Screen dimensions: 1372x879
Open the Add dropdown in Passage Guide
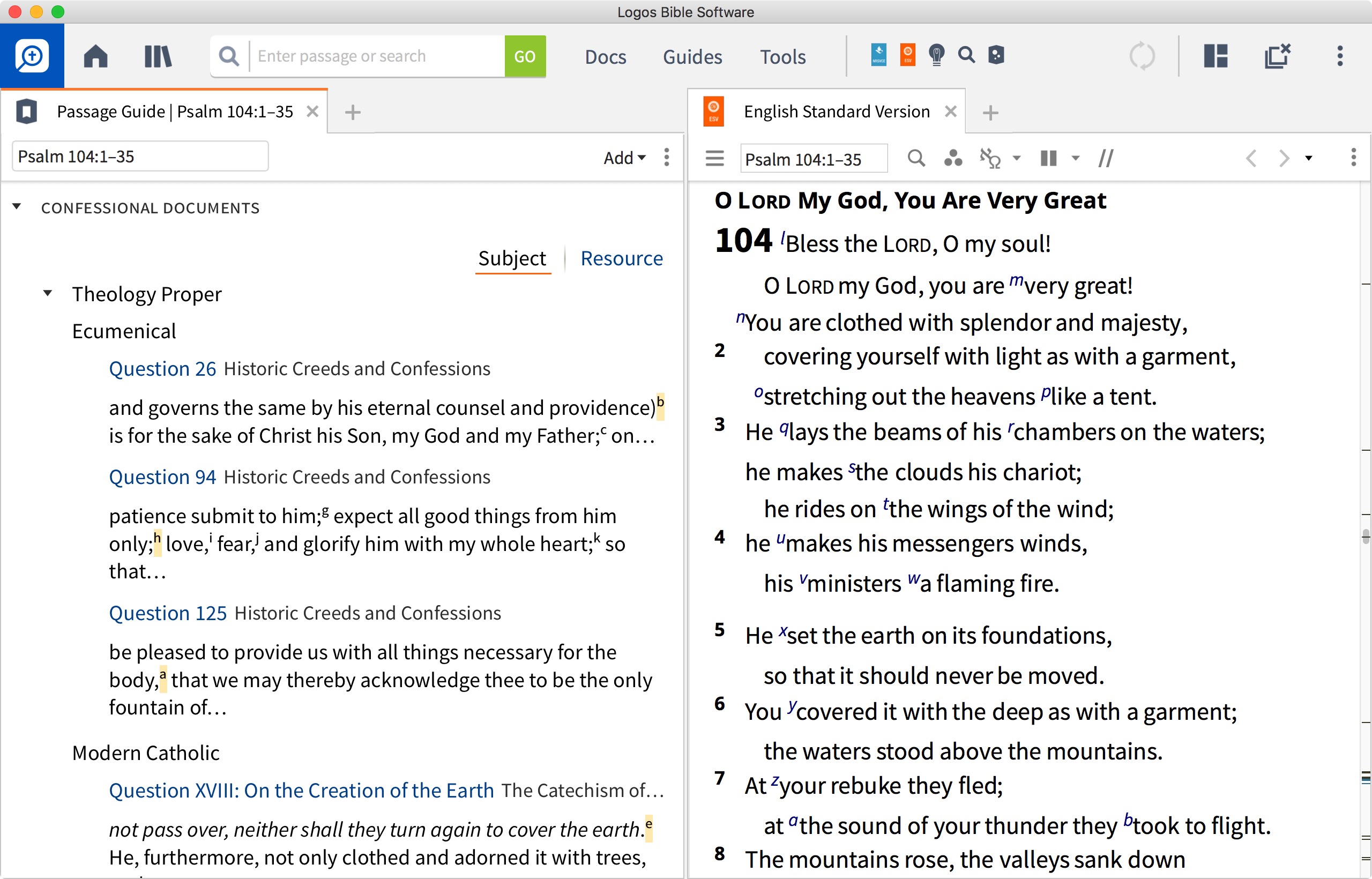tap(624, 158)
